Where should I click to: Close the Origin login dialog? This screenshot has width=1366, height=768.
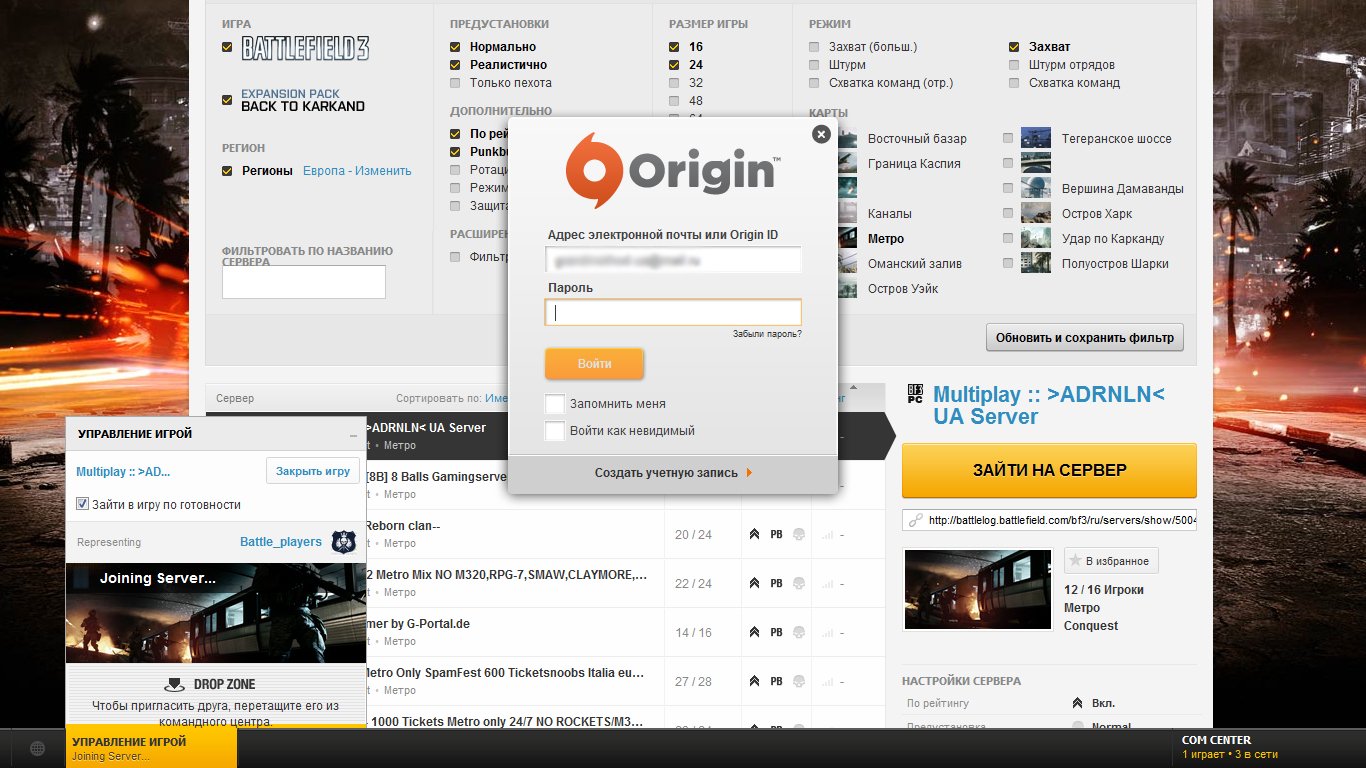click(x=821, y=134)
